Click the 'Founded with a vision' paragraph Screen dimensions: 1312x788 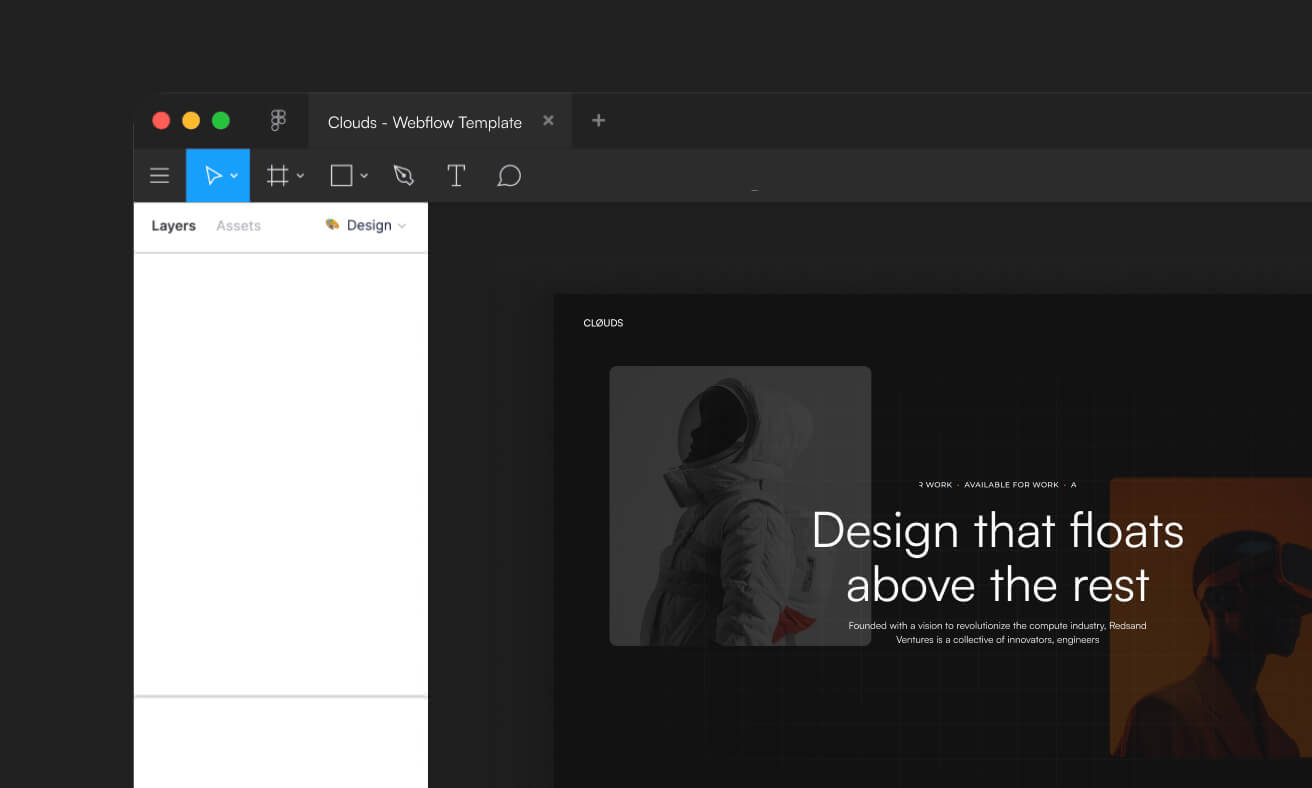click(997, 633)
